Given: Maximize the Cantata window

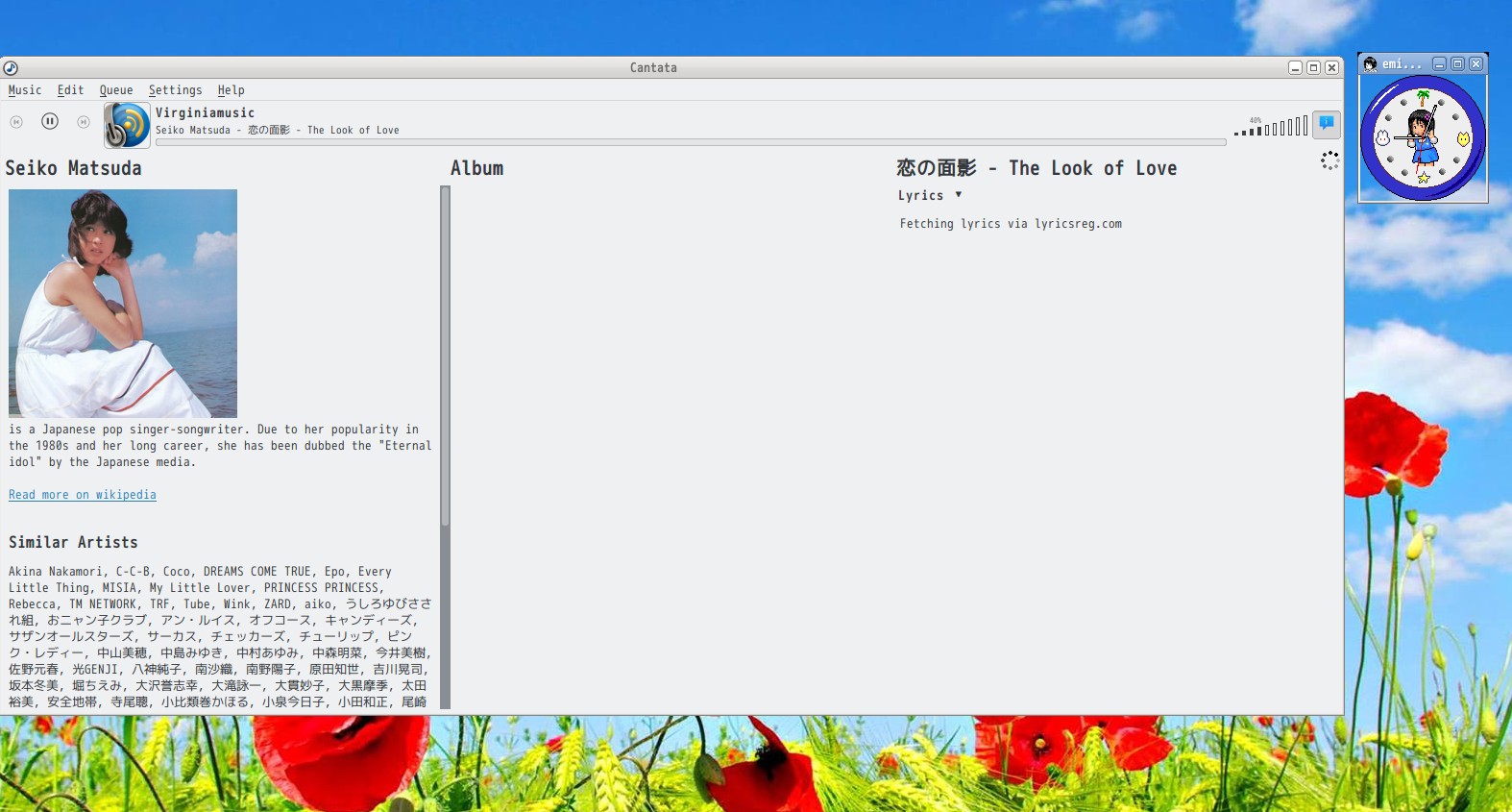Looking at the screenshot, I should pyautogui.click(x=1313, y=67).
